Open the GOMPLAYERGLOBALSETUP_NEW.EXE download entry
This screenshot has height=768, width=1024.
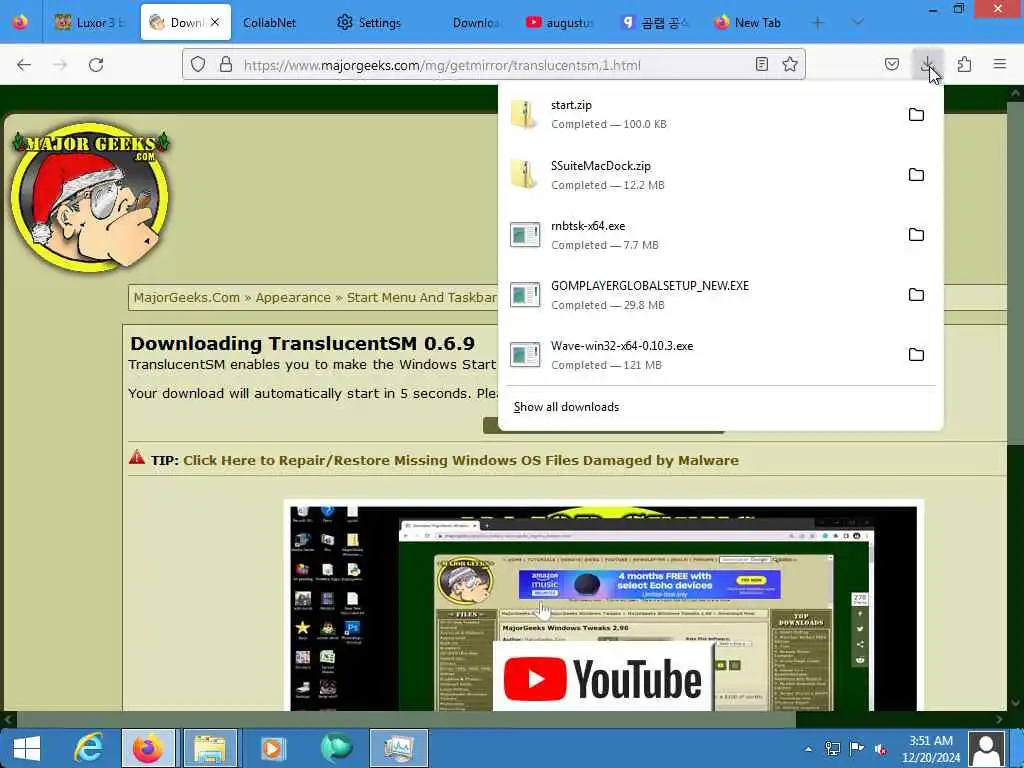701,295
